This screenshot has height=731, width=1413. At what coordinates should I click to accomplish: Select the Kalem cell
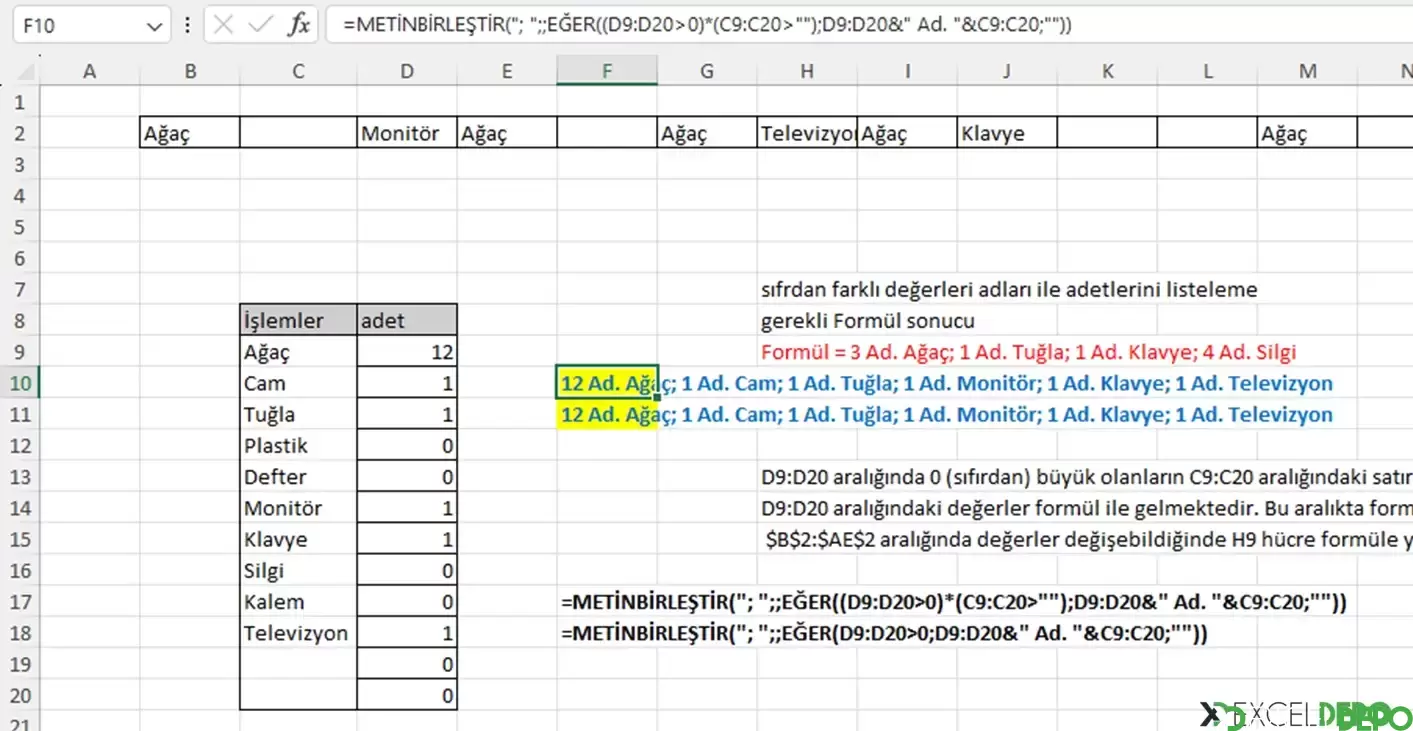click(x=298, y=602)
